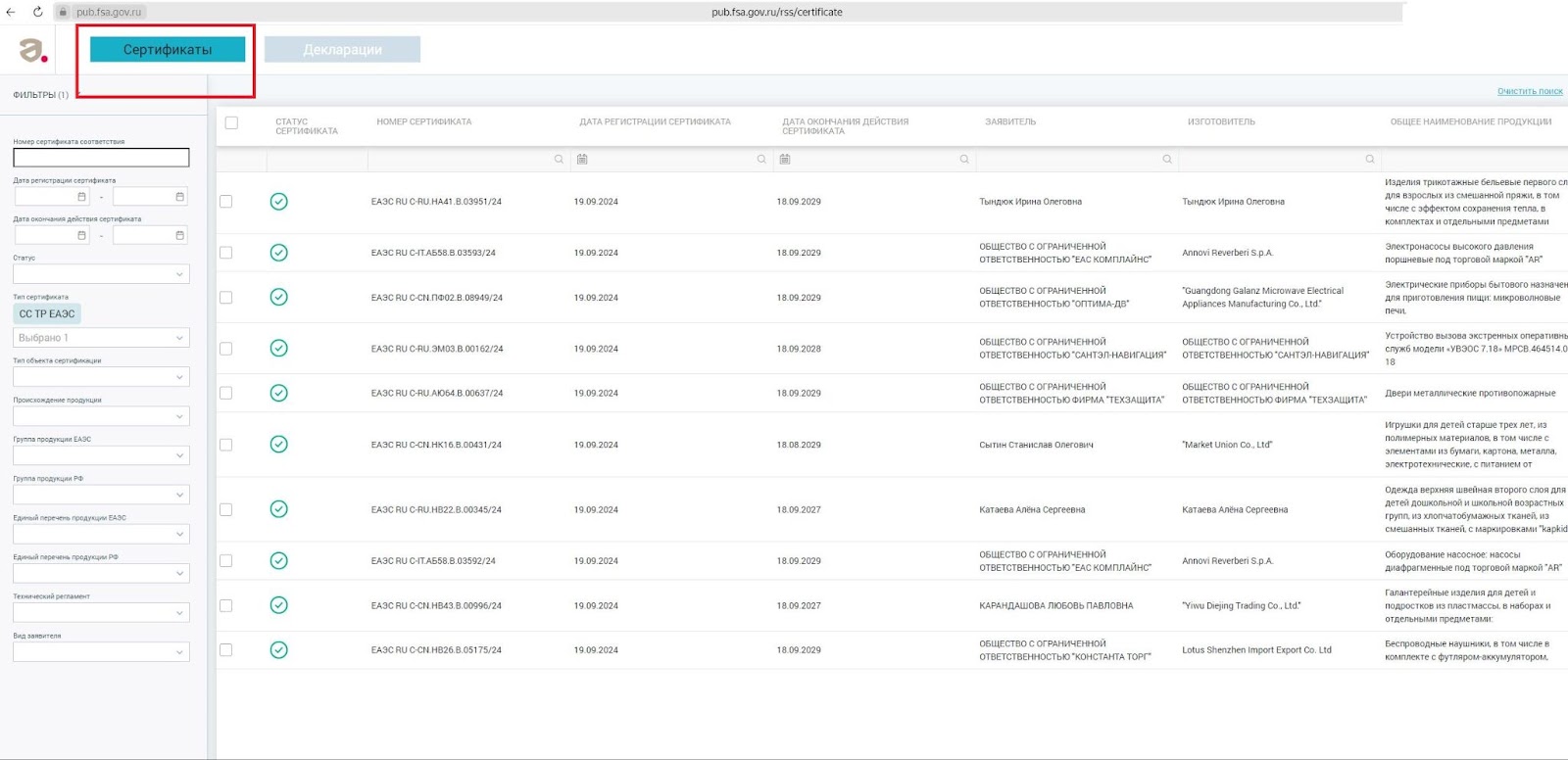Open the Технический регламент dropdown

click(x=101, y=613)
